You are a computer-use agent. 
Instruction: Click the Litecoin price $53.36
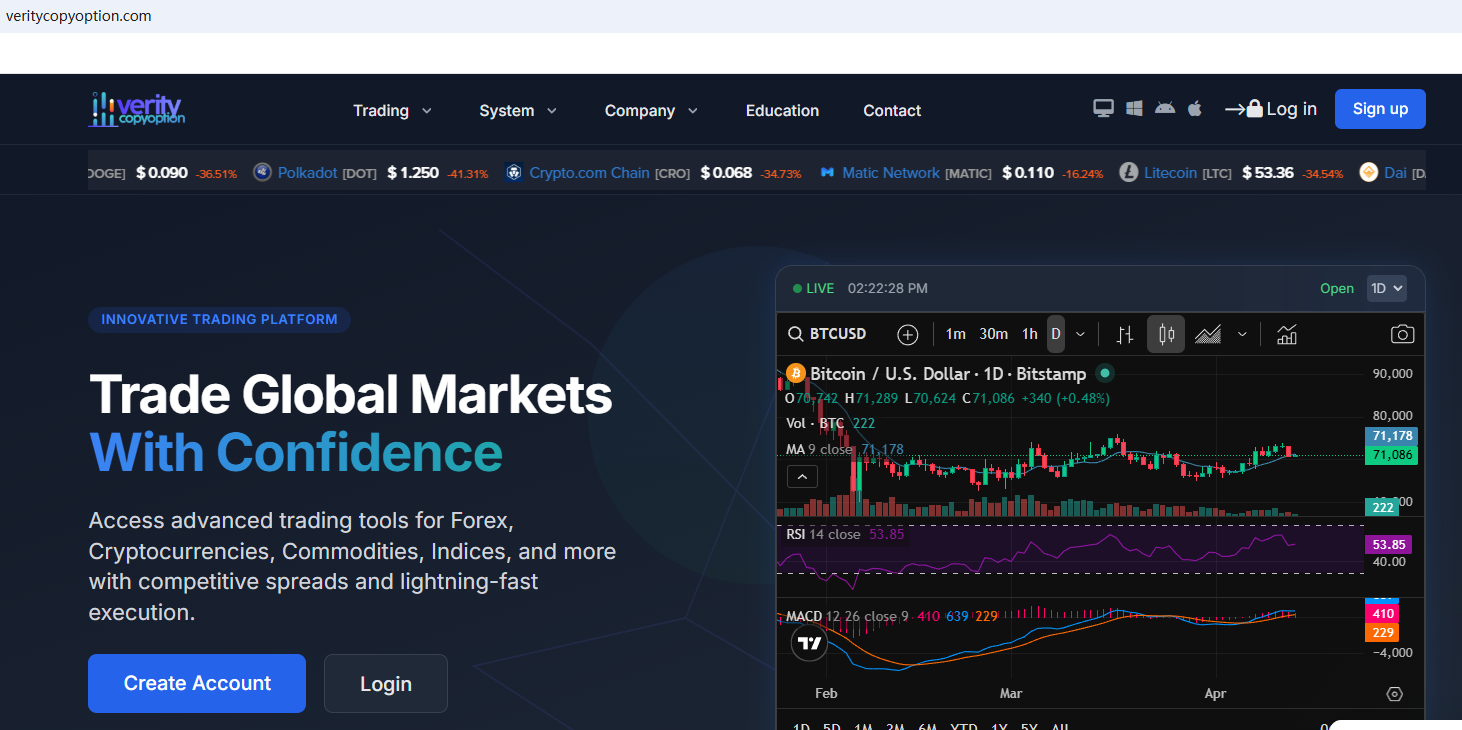[x=1268, y=172]
